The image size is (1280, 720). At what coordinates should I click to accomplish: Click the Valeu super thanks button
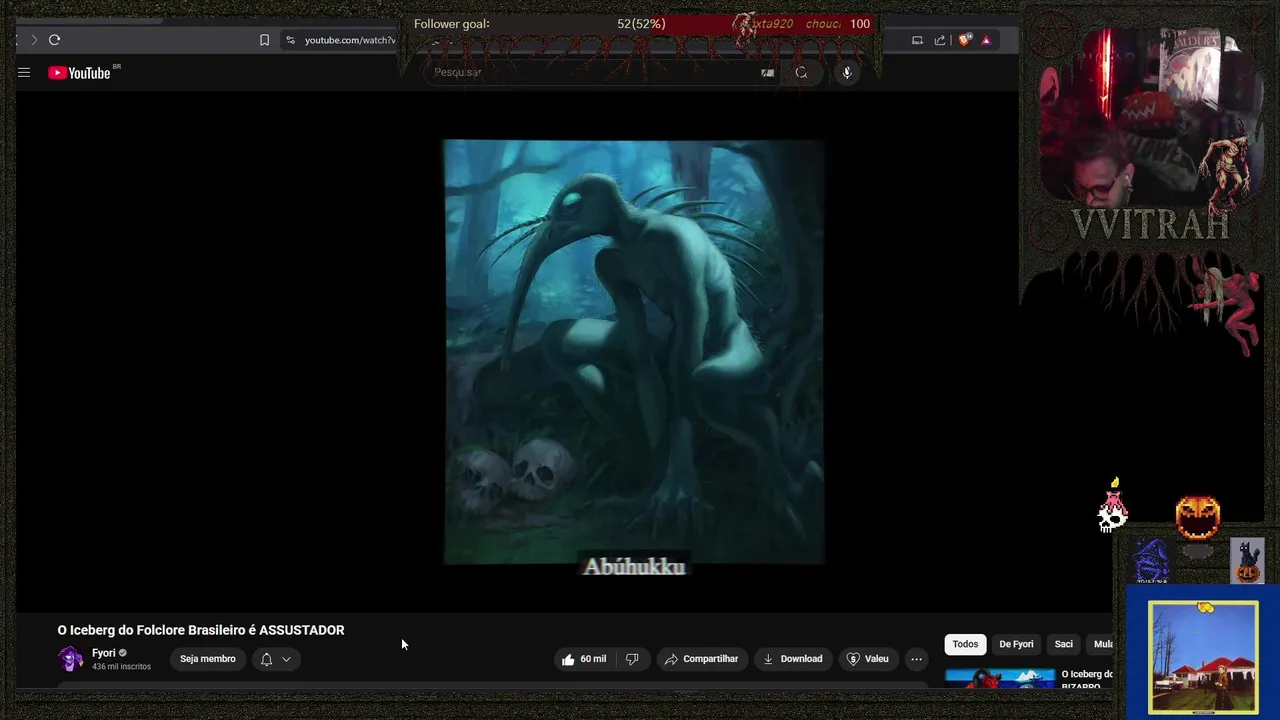[867, 659]
